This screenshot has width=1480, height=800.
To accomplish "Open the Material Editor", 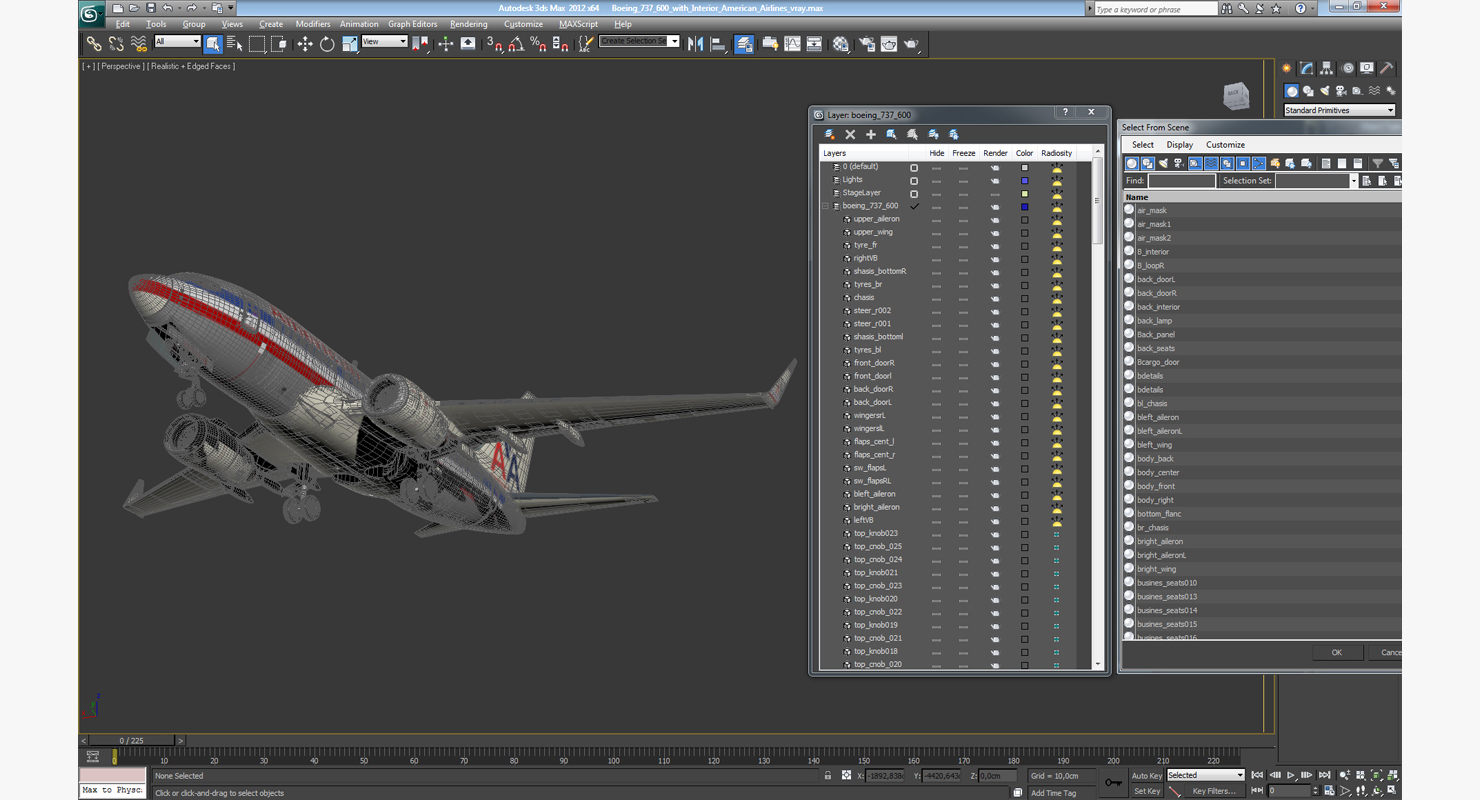I will click(x=841, y=44).
